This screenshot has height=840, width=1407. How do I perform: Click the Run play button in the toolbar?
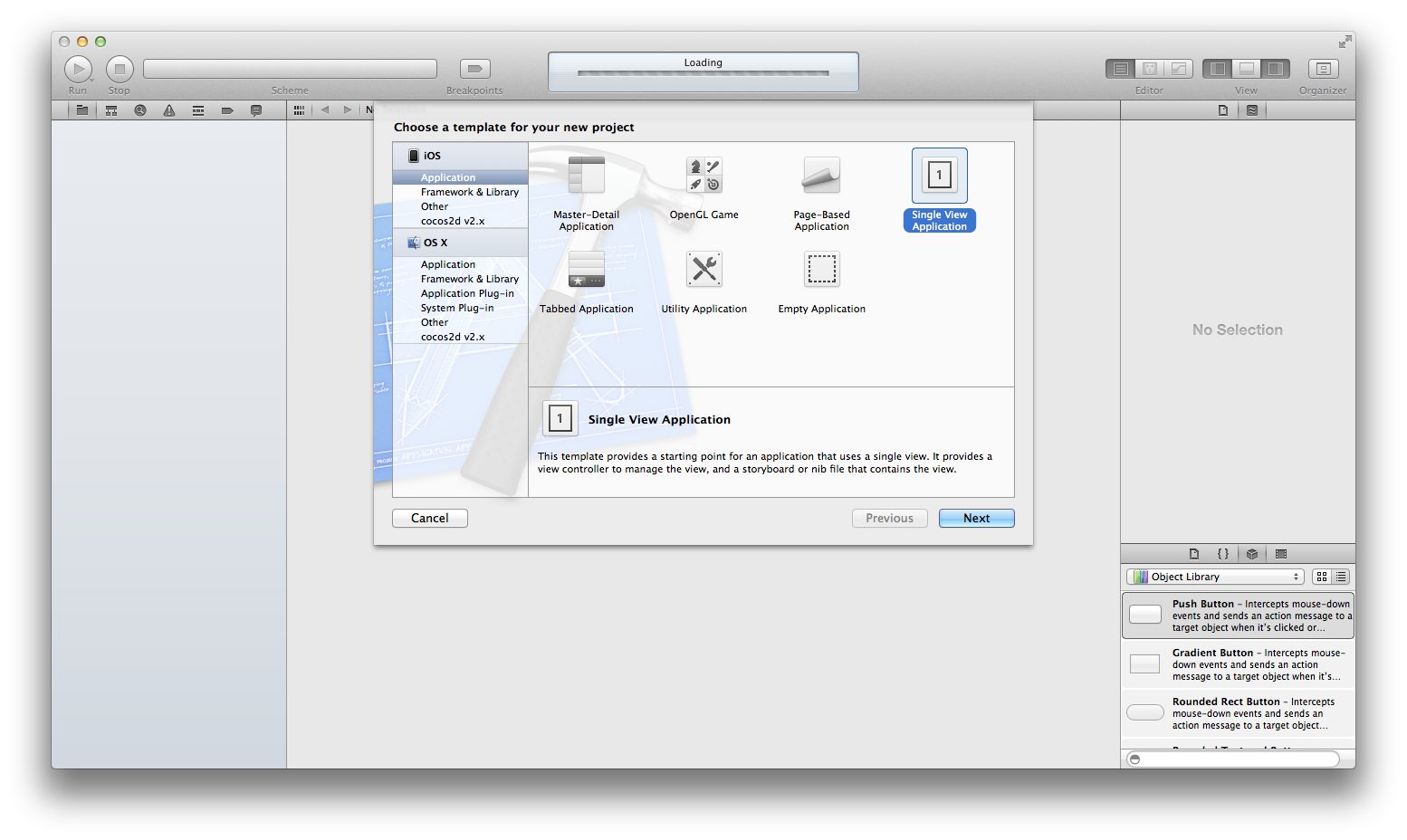point(79,69)
